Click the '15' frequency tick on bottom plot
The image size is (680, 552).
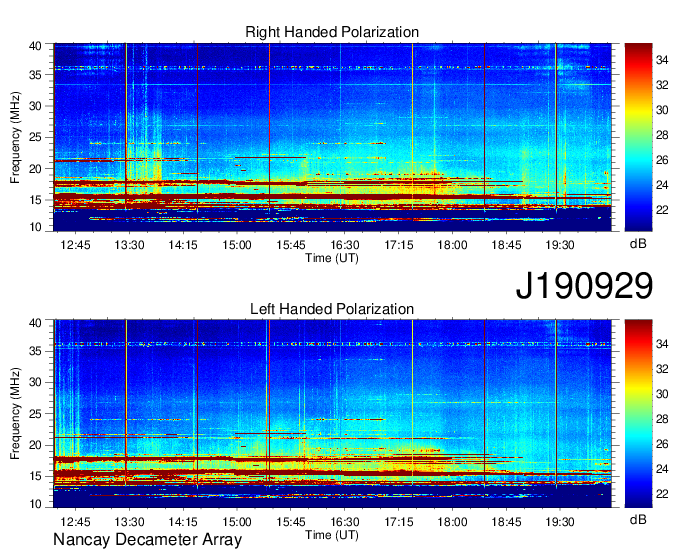click(35, 476)
